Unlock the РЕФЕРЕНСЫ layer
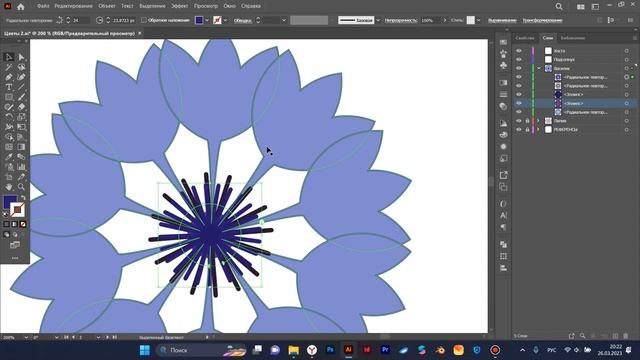This screenshot has height=360, width=640. [527, 130]
